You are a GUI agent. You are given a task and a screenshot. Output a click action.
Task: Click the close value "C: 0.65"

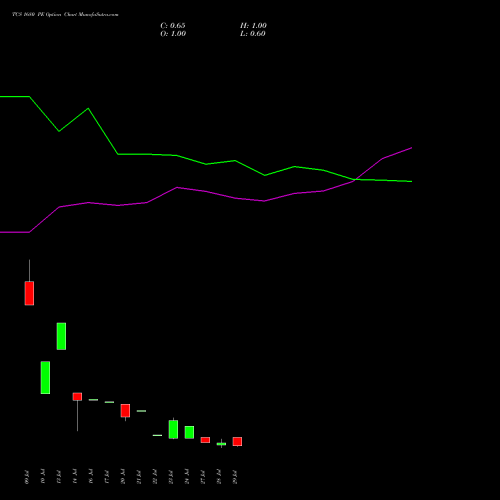[173, 26]
